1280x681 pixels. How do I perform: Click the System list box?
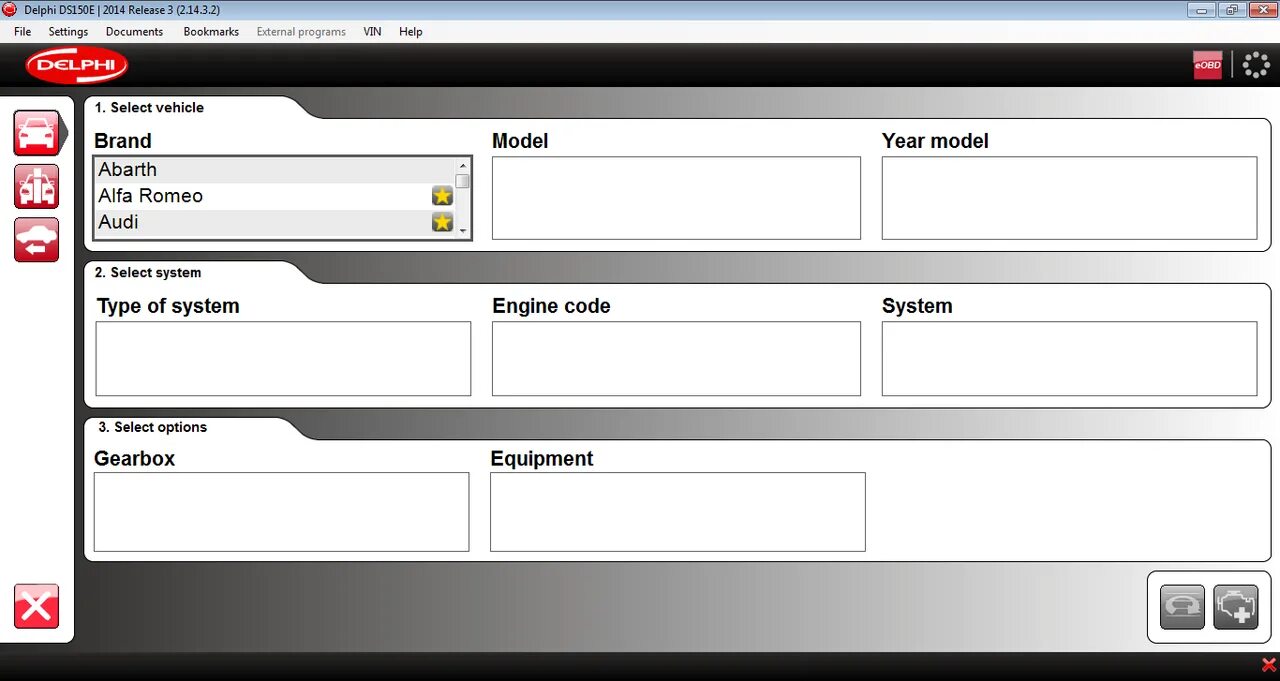pos(1069,358)
